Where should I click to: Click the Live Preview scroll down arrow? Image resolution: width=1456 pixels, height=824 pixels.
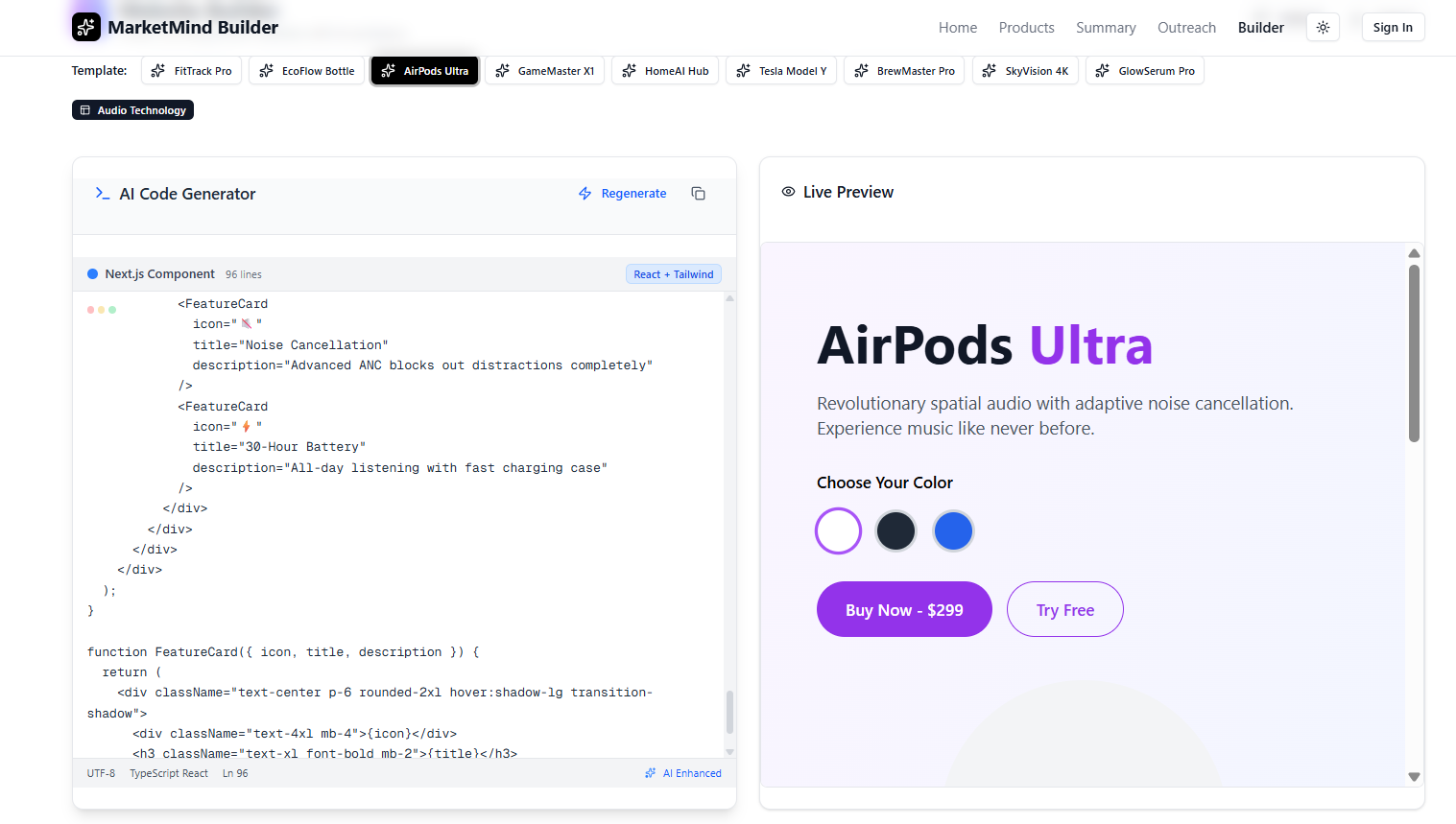click(x=1414, y=777)
